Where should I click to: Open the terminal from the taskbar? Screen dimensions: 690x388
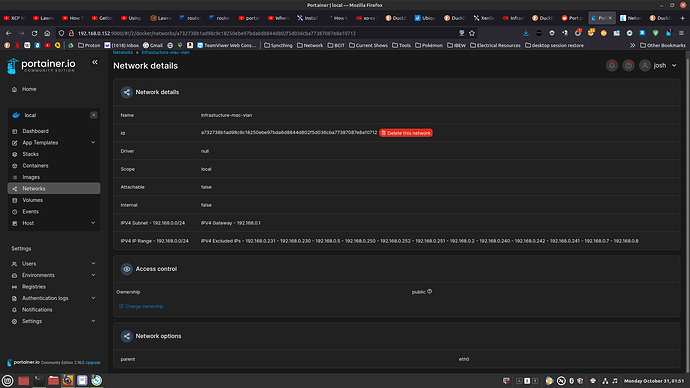click(x=38, y=380)
